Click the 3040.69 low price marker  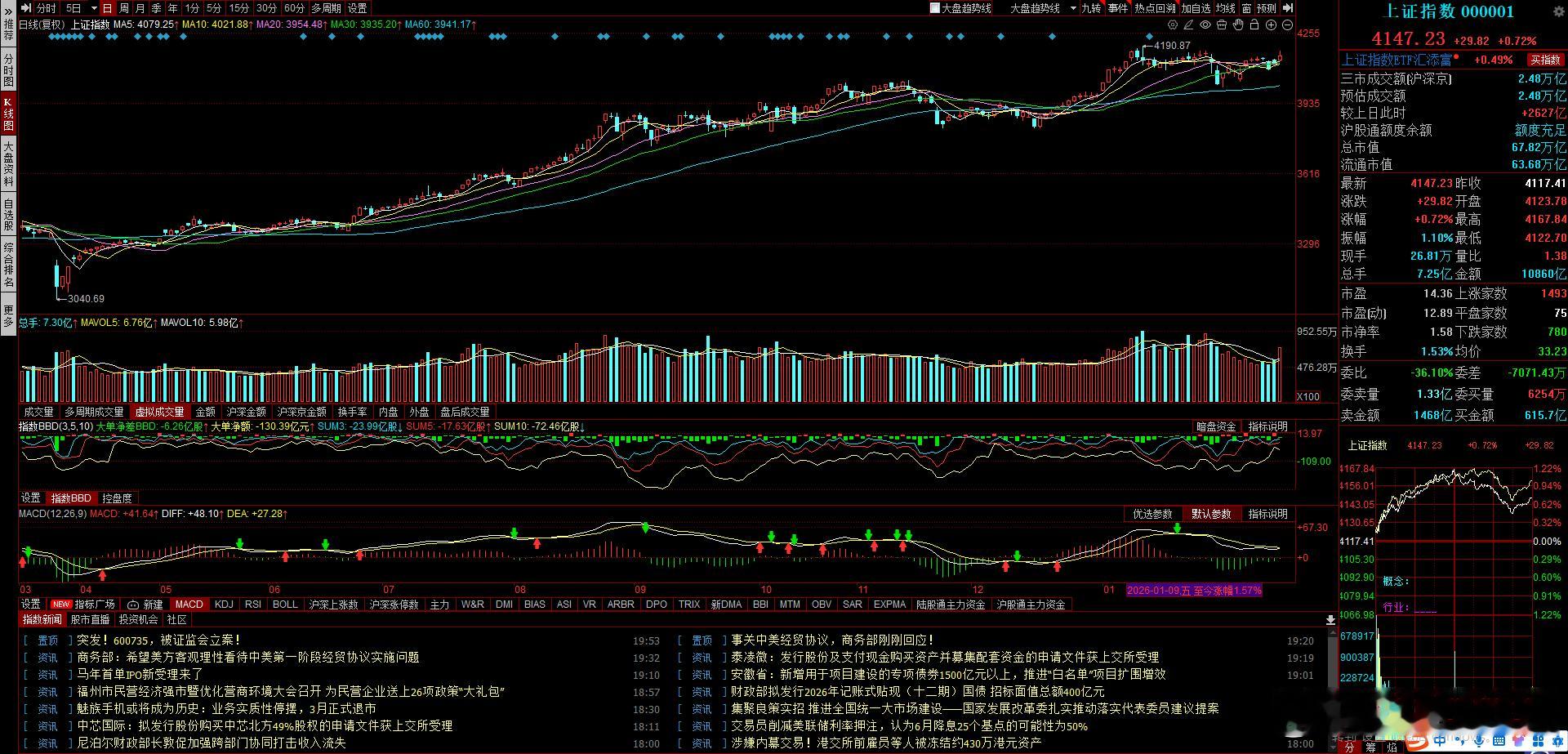(86, 299)
